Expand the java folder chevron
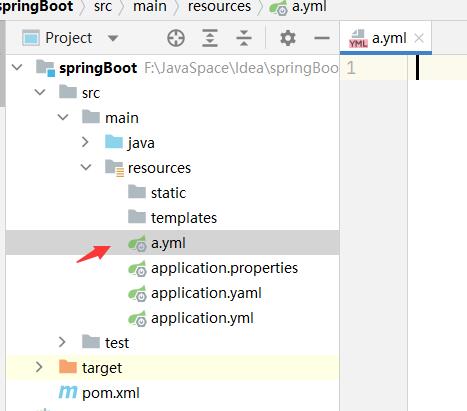 click(x=85, y=142)
